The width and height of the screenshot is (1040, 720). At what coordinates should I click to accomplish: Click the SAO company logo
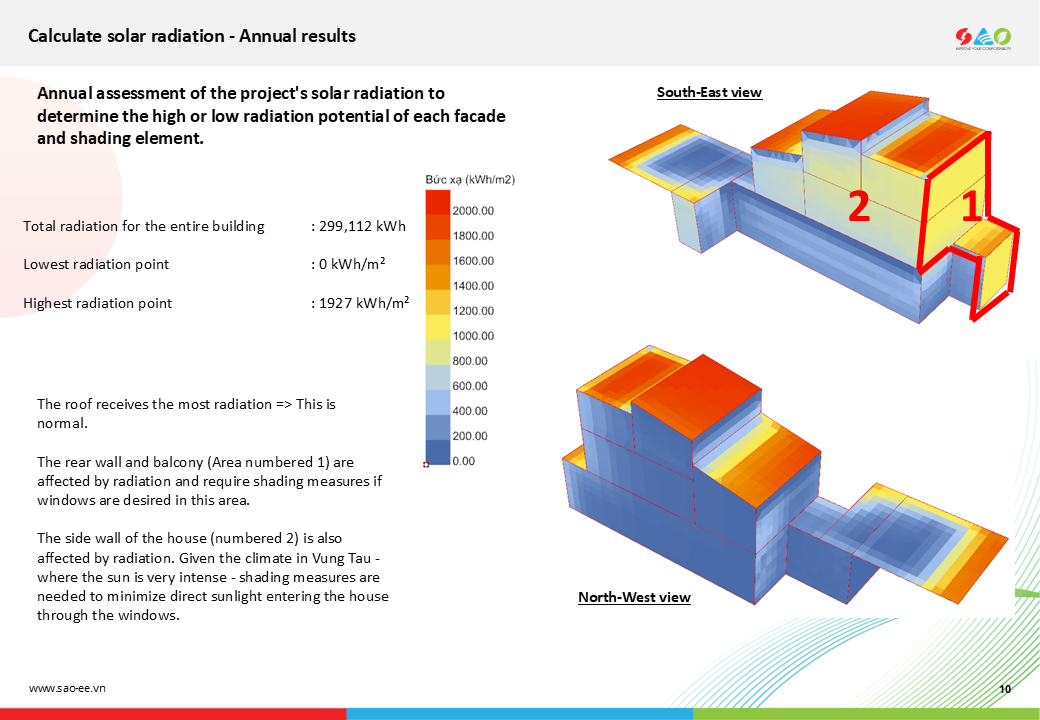(983, 38)
